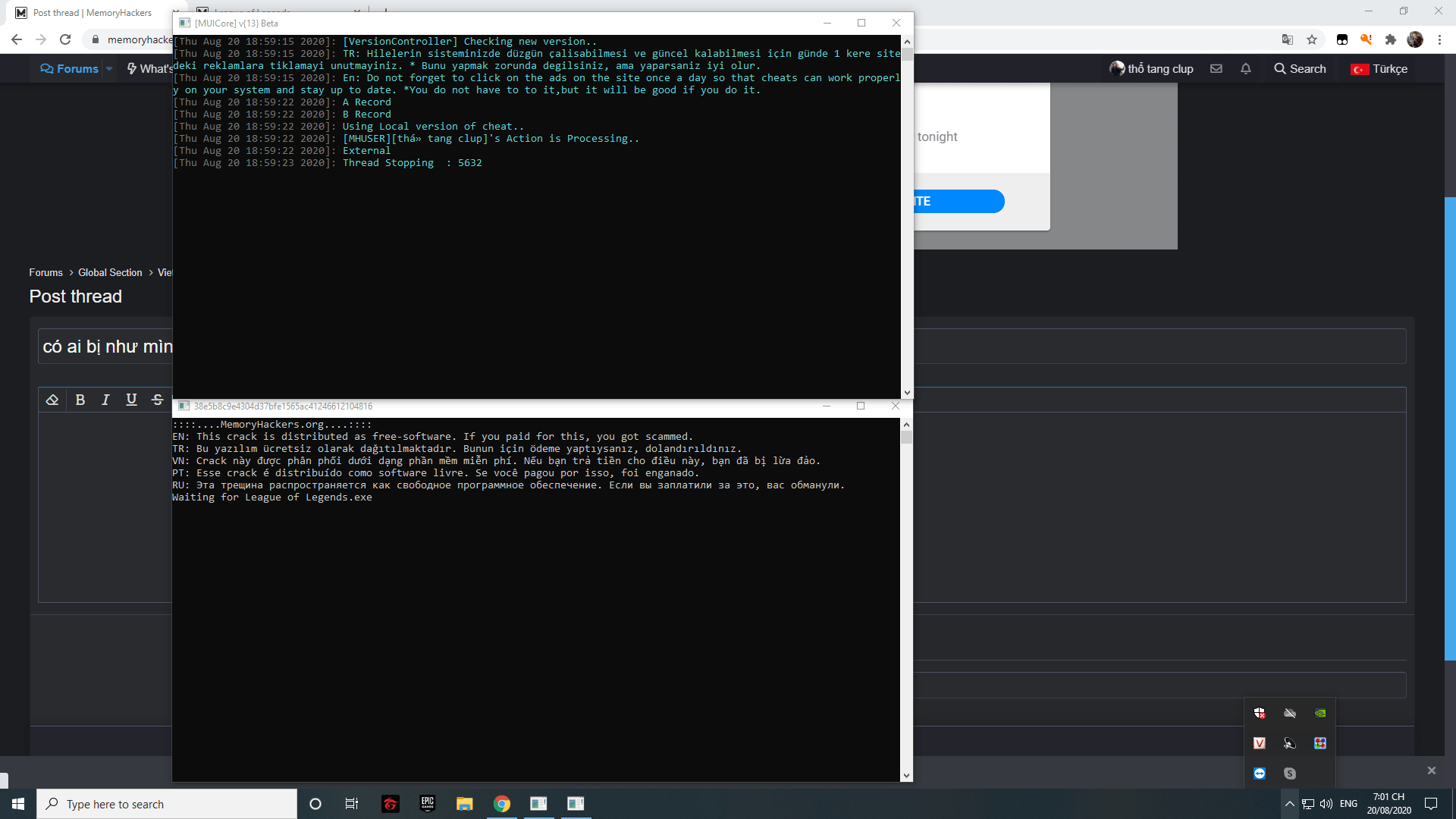
Task: Open the Chrome profile avatar
Action: click(1415, 39)
